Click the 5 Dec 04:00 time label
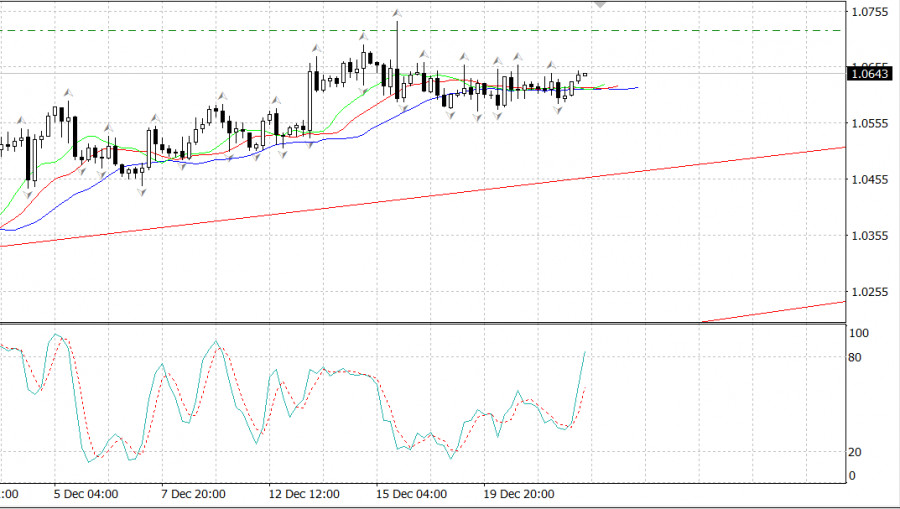 click(x=87, y=494)
